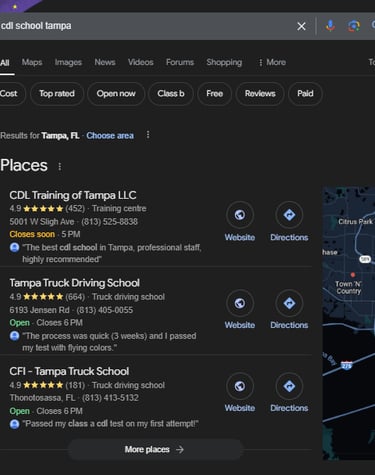This screenshot has height=475, width=375.
Task: Open Google Lens image search icon
Action: [x=353, y=26]
